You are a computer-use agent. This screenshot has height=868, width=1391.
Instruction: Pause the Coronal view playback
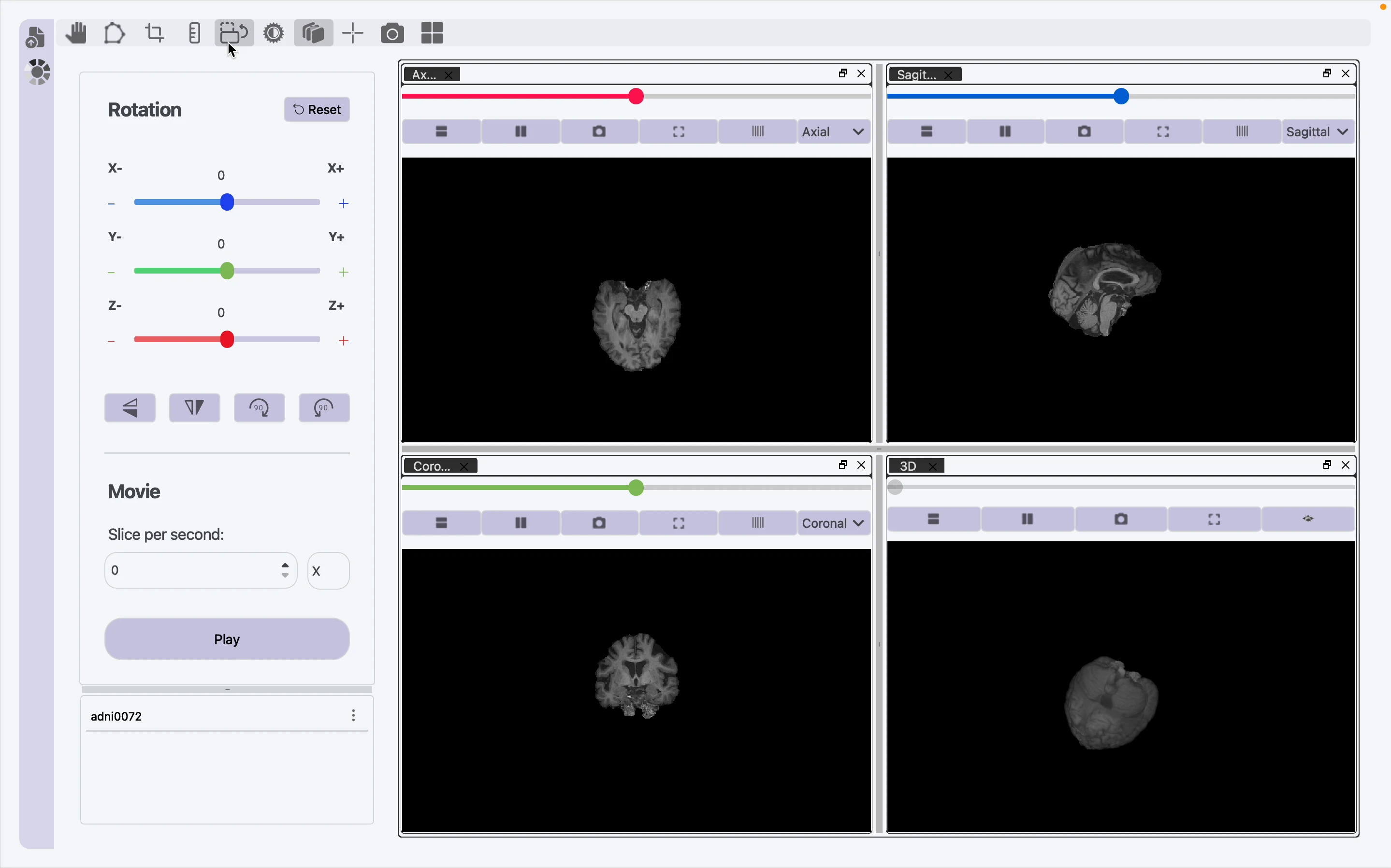(x=521, y=523)
